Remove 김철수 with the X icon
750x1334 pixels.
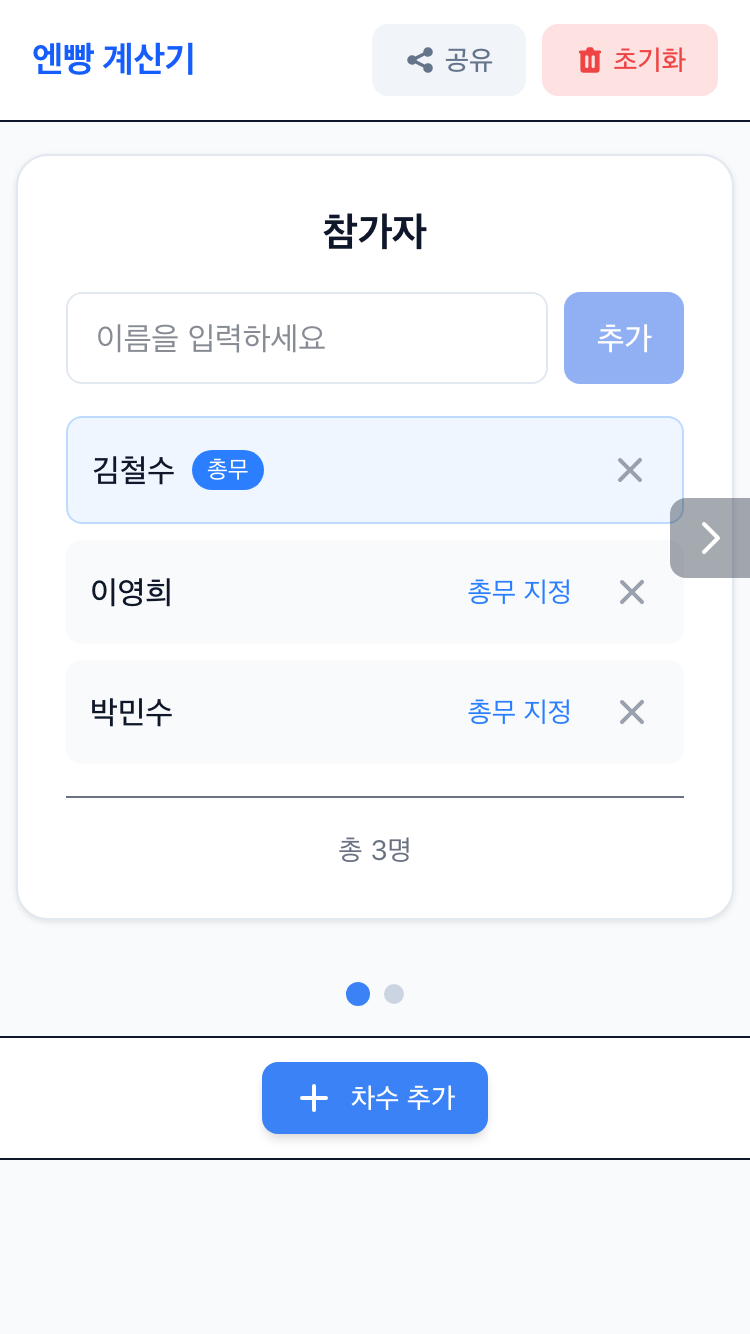click(630, 470)
